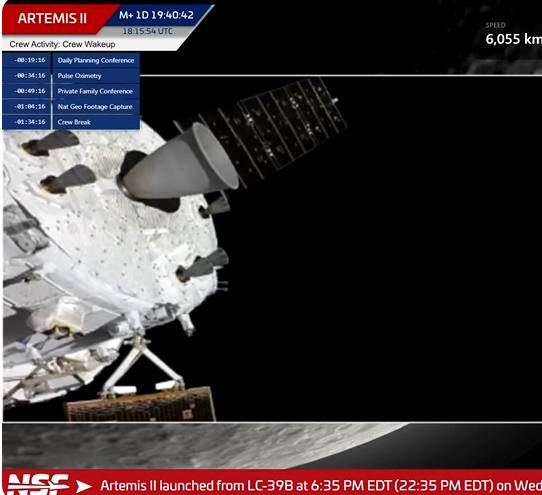
Task: Click the white arrow icon beside NSF logo
Action: (84, 486)
